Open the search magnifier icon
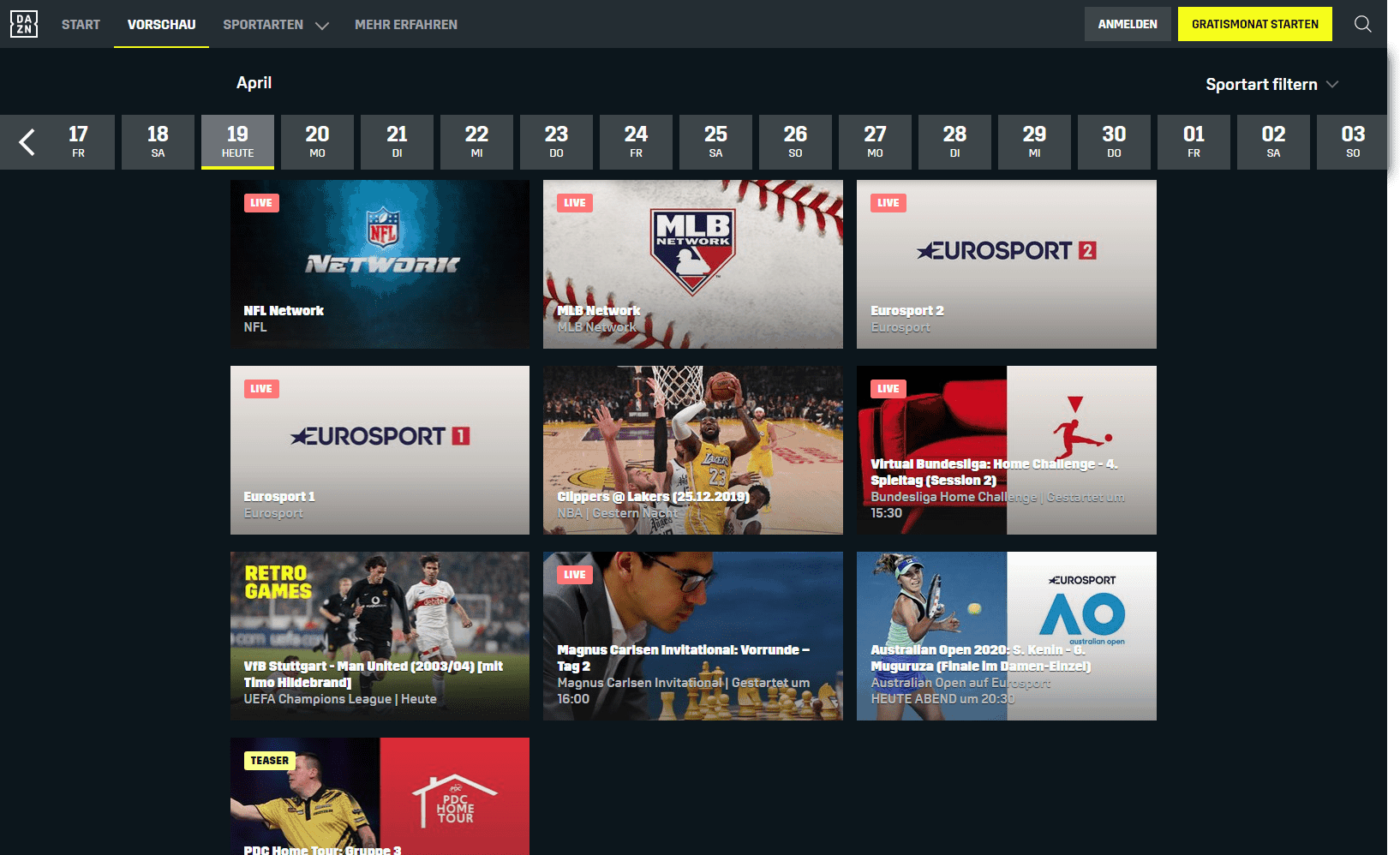This screenshot has height=855, width=1400. (1362, 24)
